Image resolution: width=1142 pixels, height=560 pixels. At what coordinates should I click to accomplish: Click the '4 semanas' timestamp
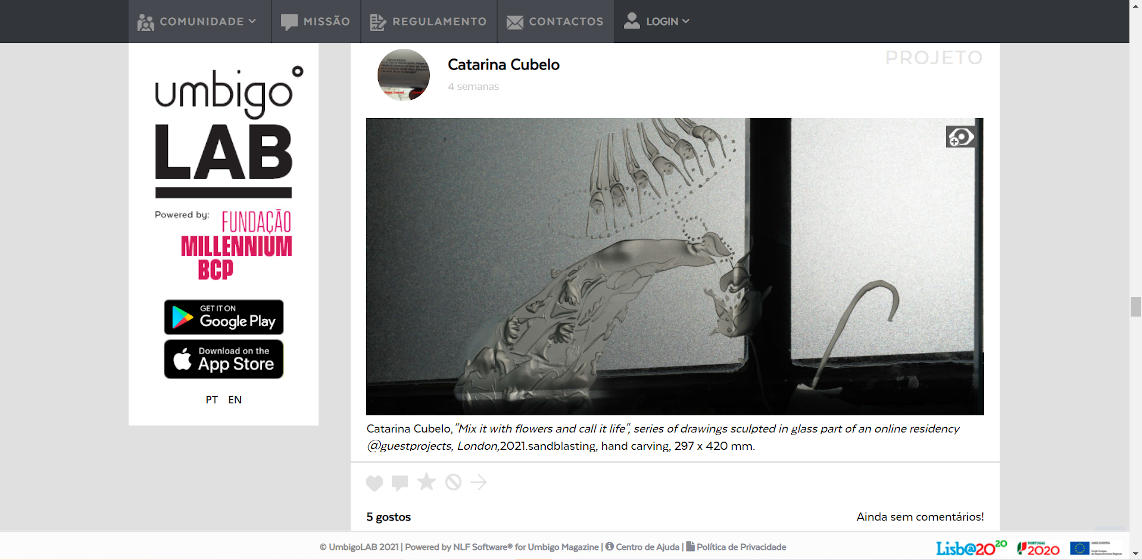[473, 87]
